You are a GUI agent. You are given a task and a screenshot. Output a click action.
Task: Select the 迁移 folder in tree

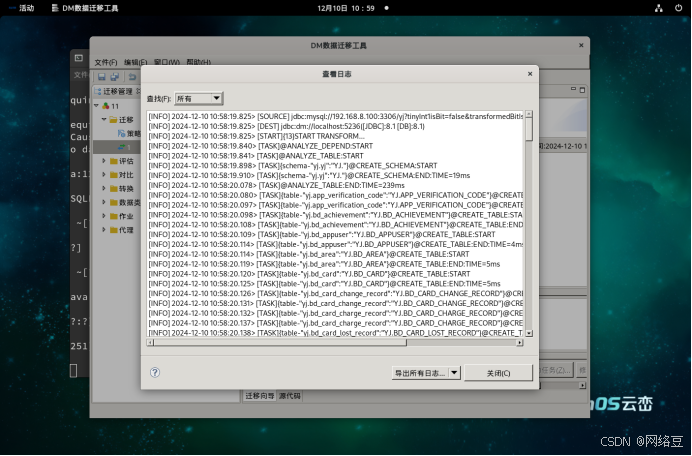tap(121, 120)
